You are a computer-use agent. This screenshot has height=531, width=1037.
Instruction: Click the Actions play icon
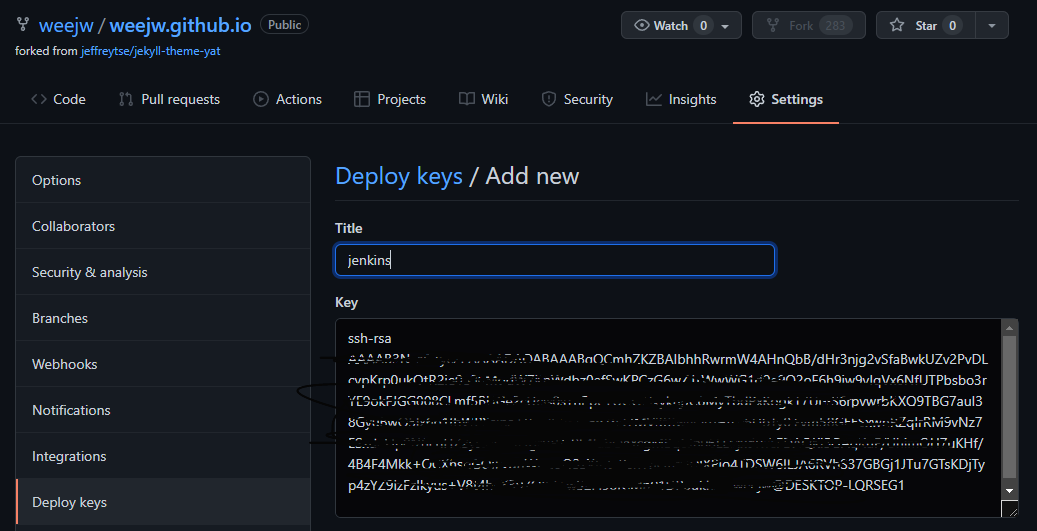point(261,99)
